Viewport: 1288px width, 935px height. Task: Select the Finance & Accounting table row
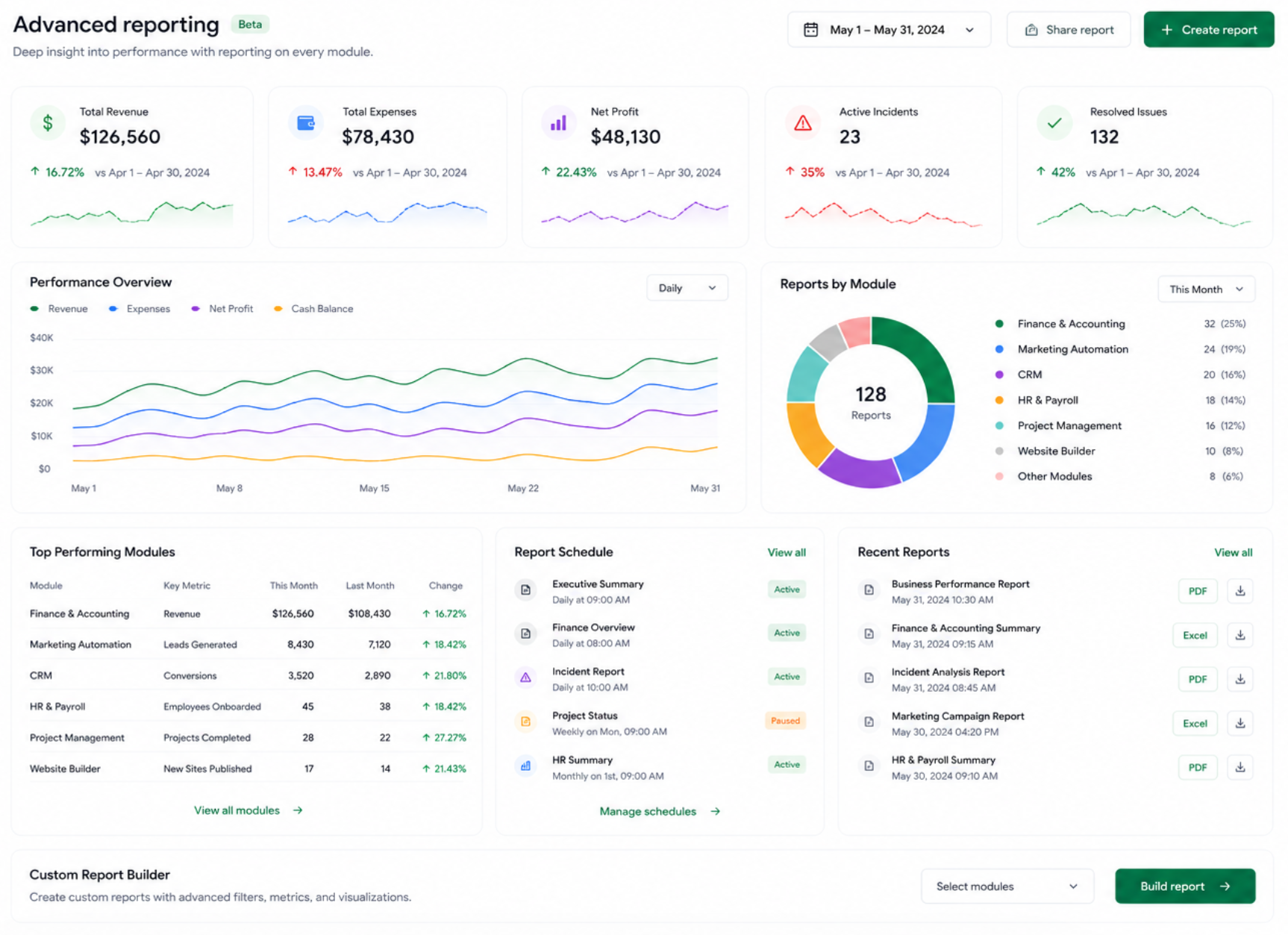(x=248, y=614)
